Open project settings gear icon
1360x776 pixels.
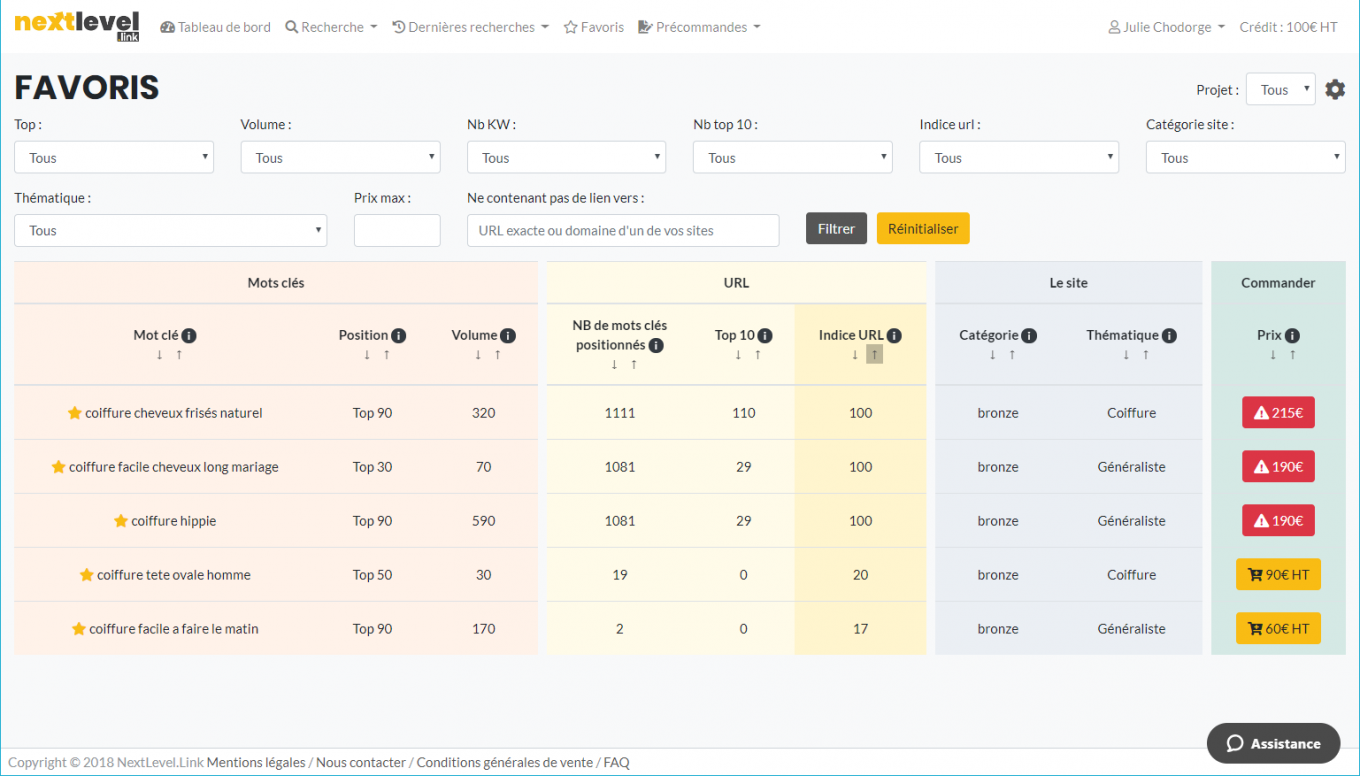click(1335, 89)
